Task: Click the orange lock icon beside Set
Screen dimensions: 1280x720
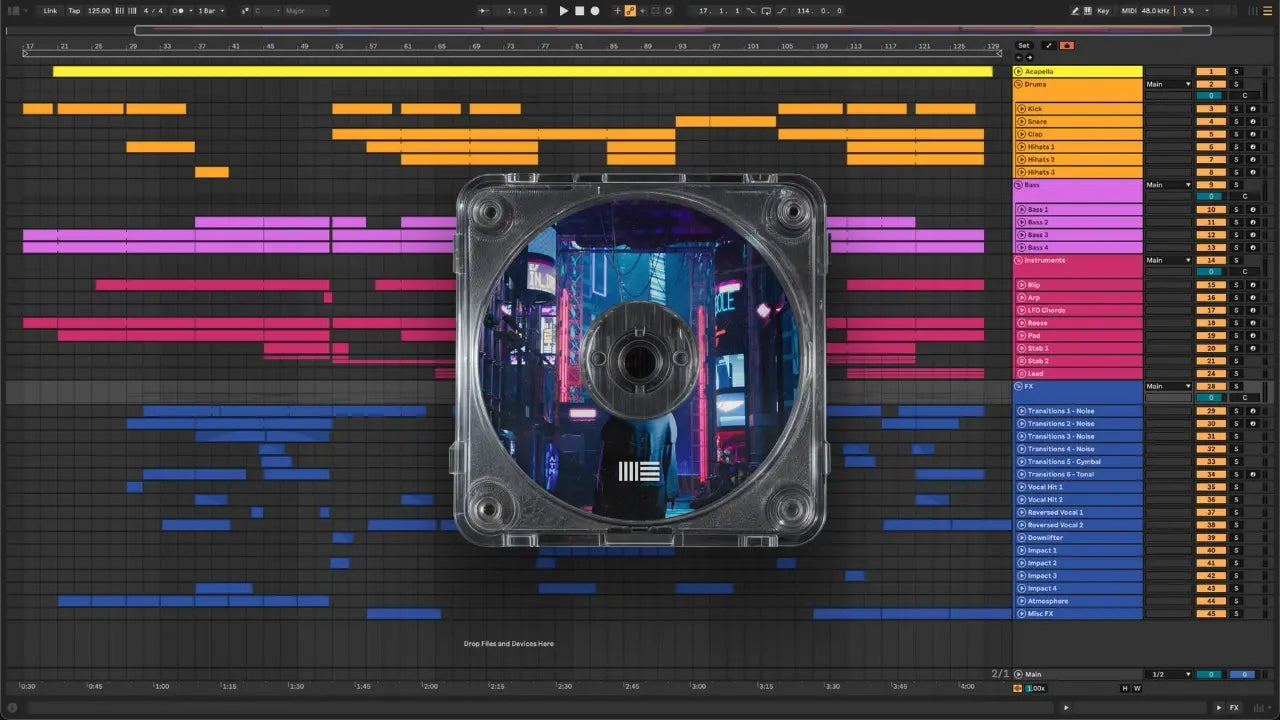Action: tap(1066, 46)
